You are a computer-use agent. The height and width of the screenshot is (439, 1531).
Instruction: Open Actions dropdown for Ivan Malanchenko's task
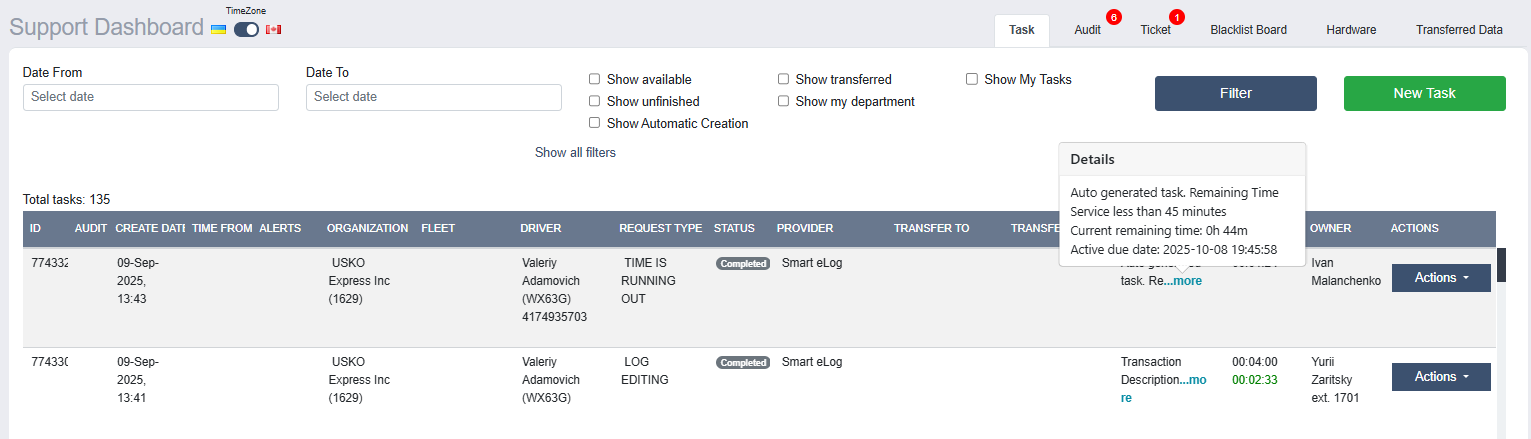(x=1441, y=278)
